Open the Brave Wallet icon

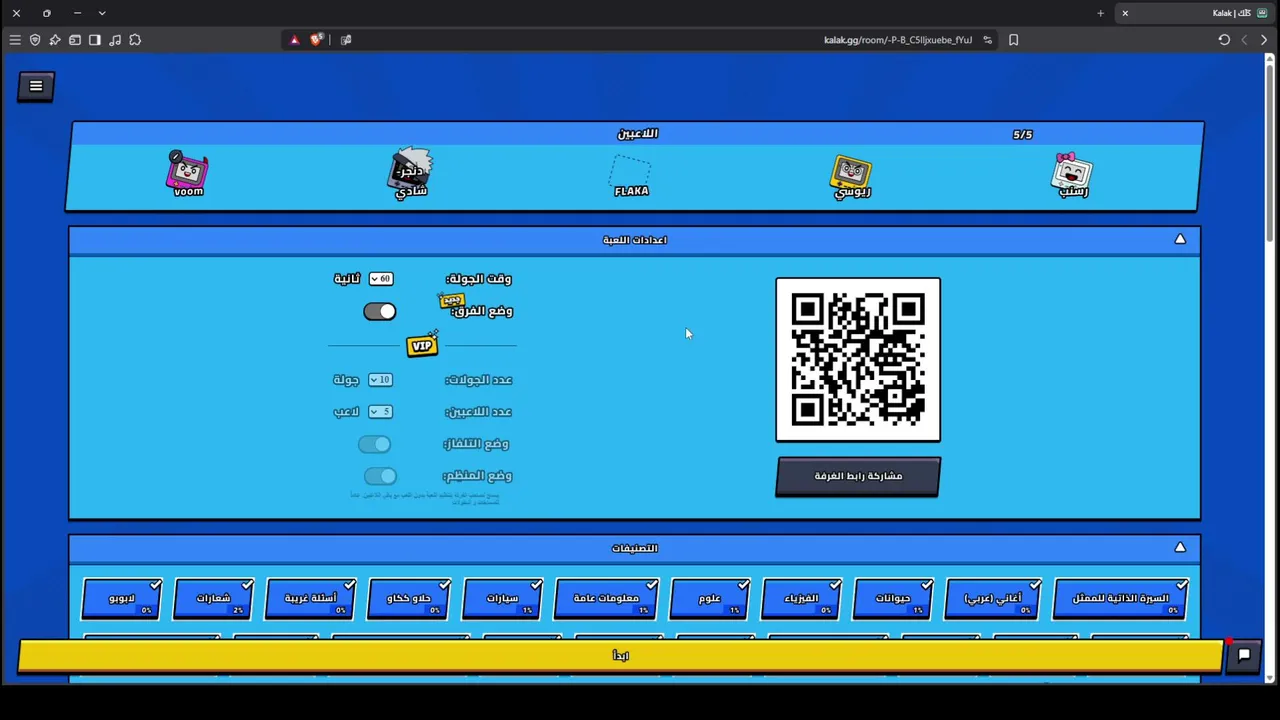(75, 40)
